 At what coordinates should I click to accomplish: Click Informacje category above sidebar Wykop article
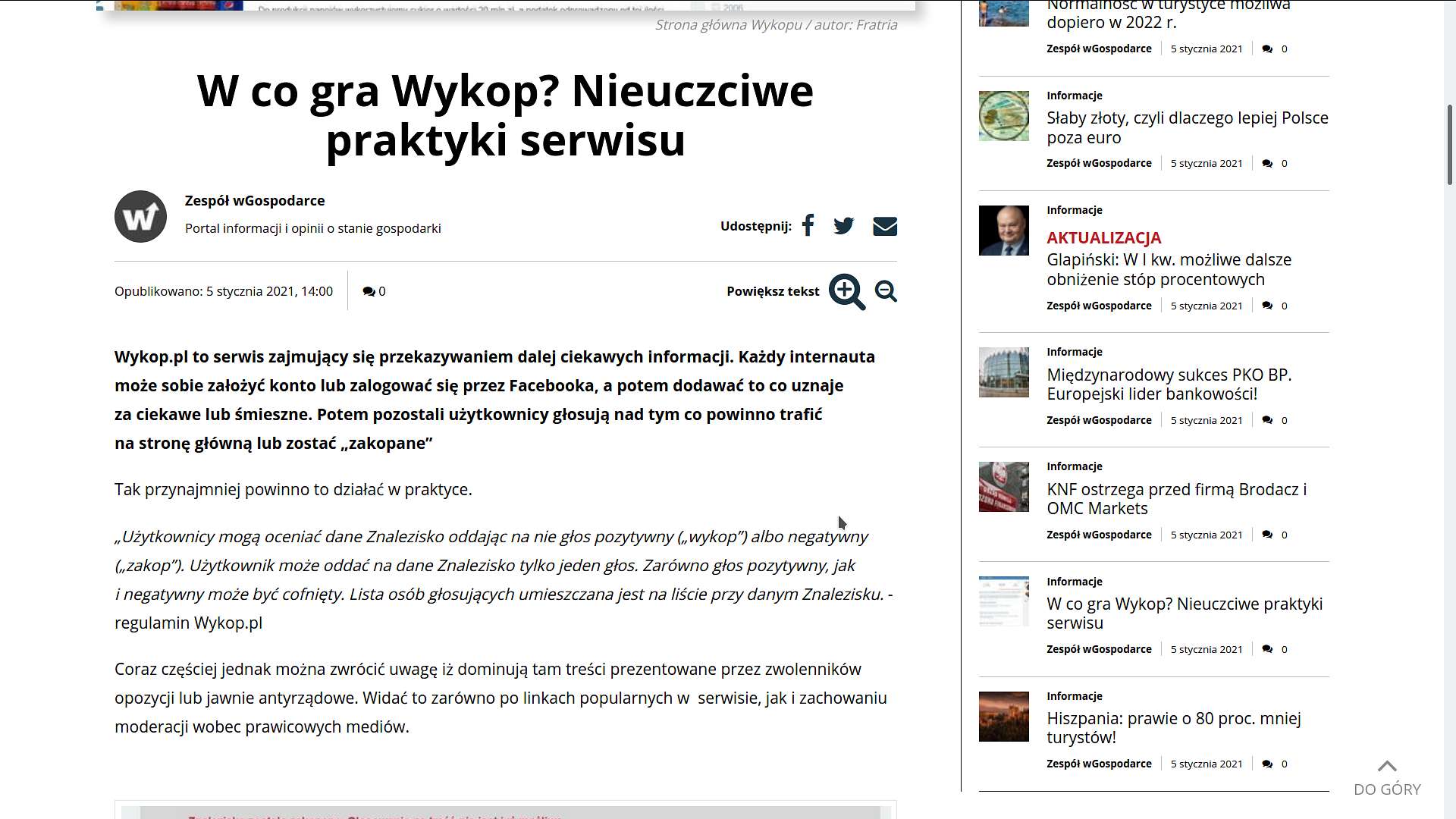tap(1075, 582)
